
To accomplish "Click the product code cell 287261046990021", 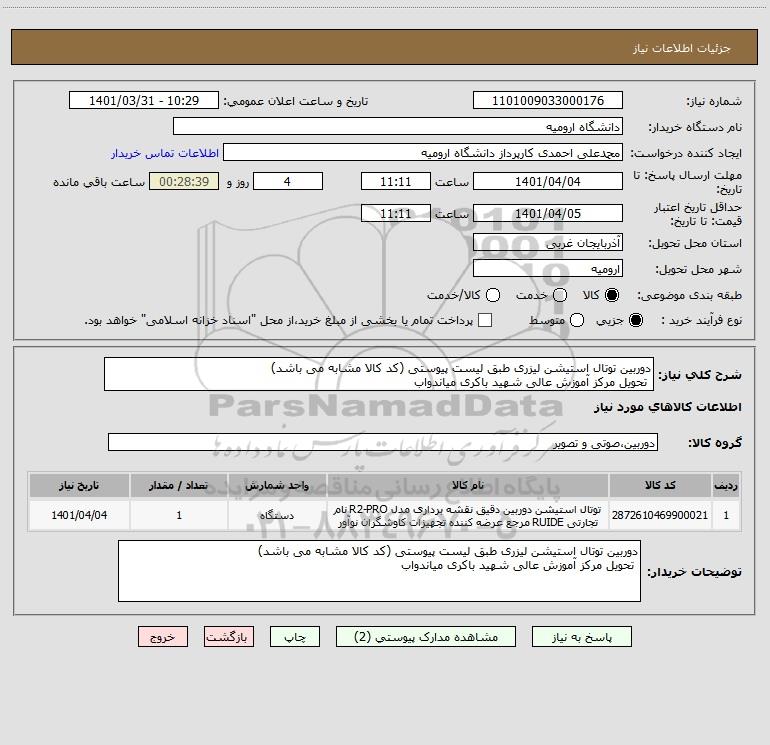I will pos(660,515).
